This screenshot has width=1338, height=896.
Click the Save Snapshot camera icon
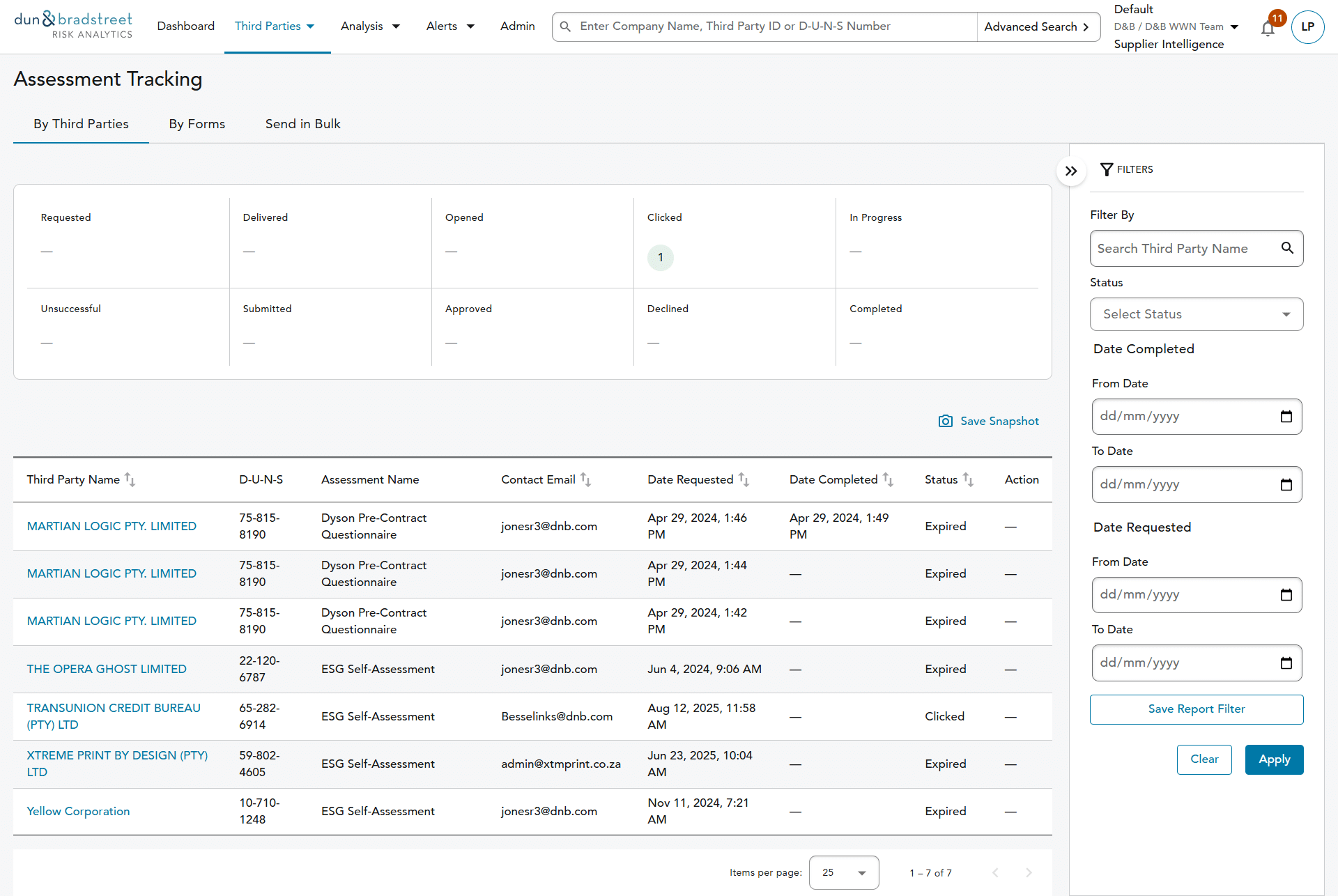click(945, 421)
